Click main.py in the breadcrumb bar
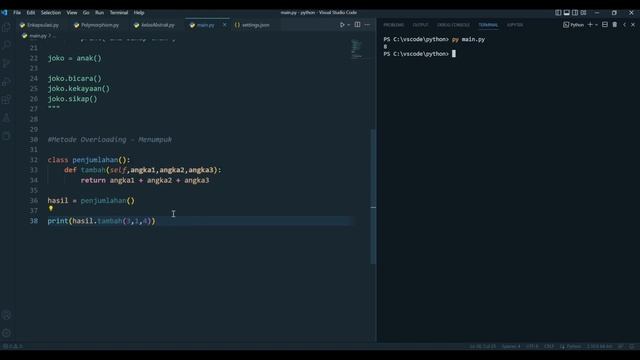The width and height of the screenshot is (640, 360). pyautogui.click(x=38, y=36)
